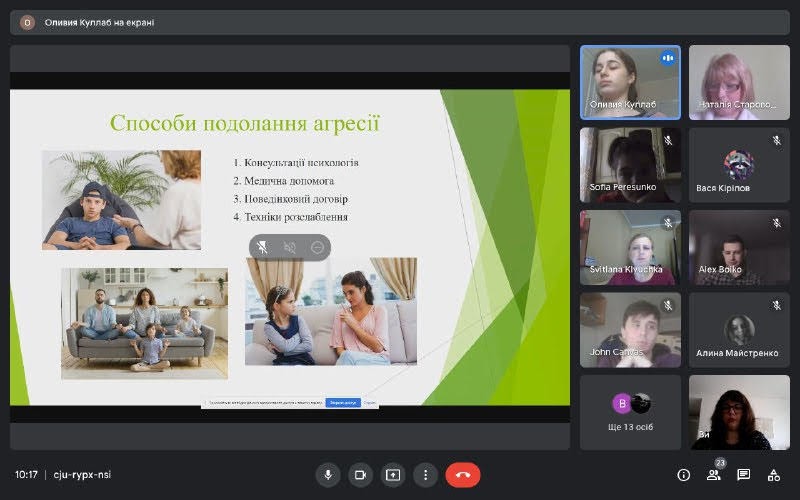Click the muted mic icon on Sofia Peresunko tile
This screenshot has width=800, height=500.
668,140
